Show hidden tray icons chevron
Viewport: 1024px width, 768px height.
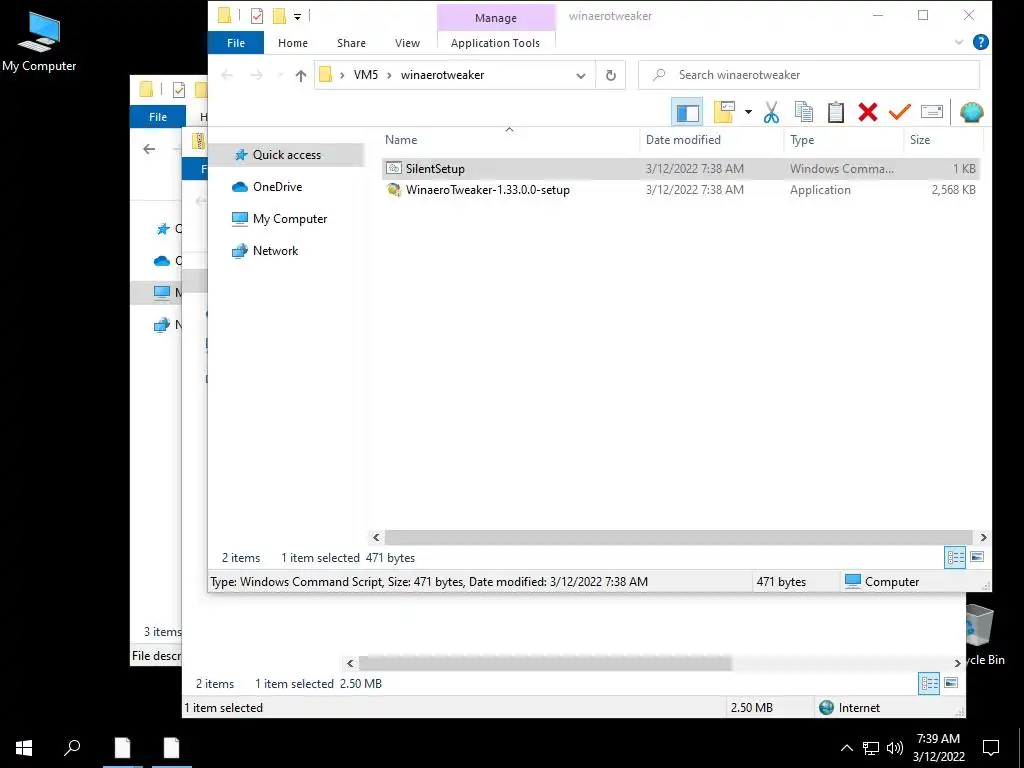[x=846, y=748]
